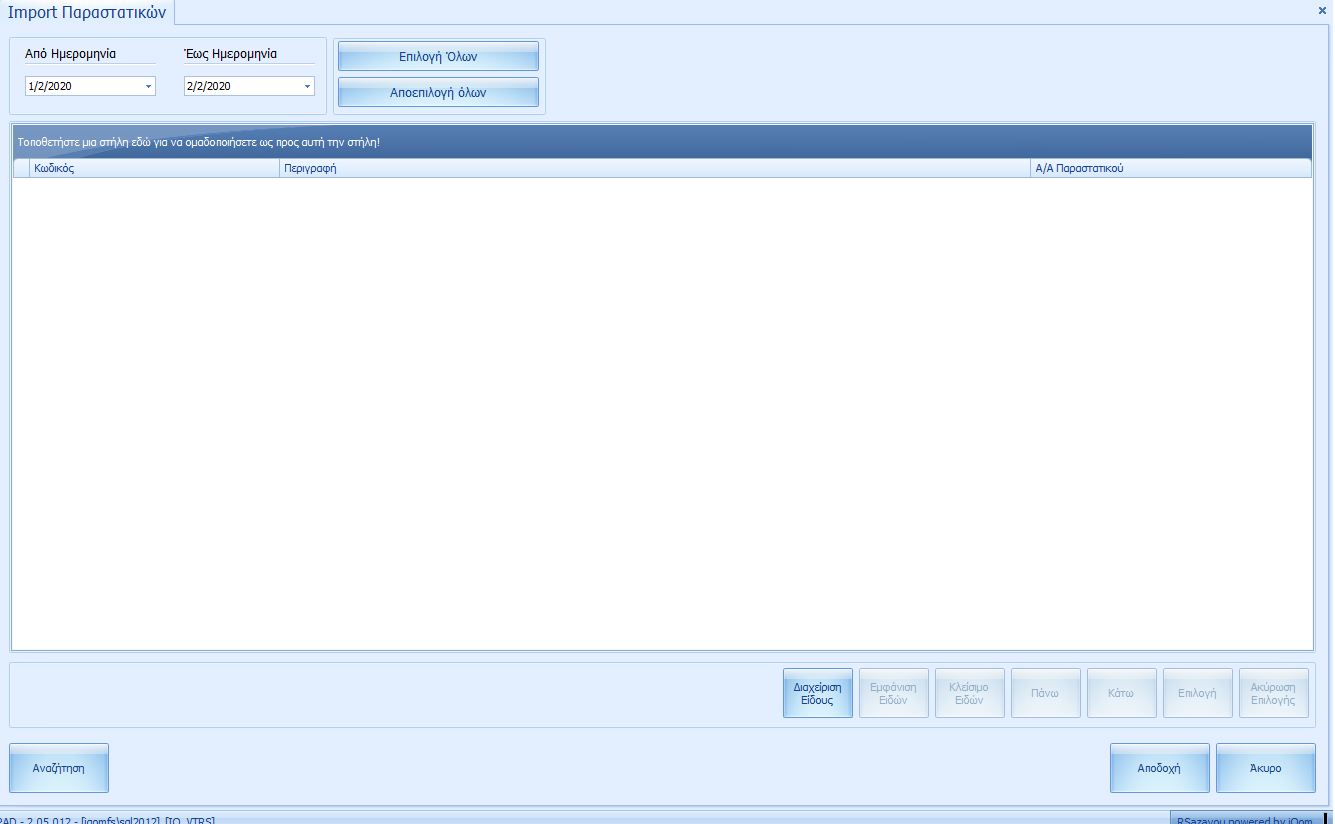
Task: Select the Import Παραστατικών tab
Action: coord(87,13)
